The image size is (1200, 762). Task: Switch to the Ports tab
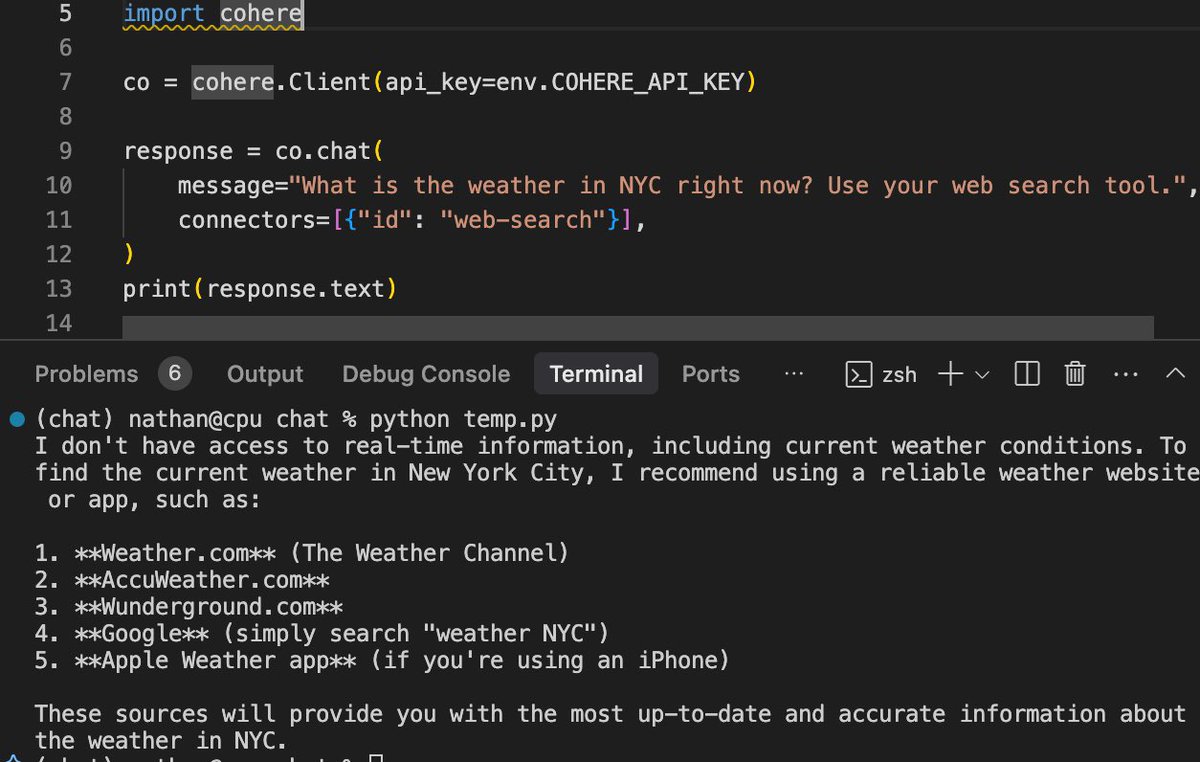click(x=711, y=374)
